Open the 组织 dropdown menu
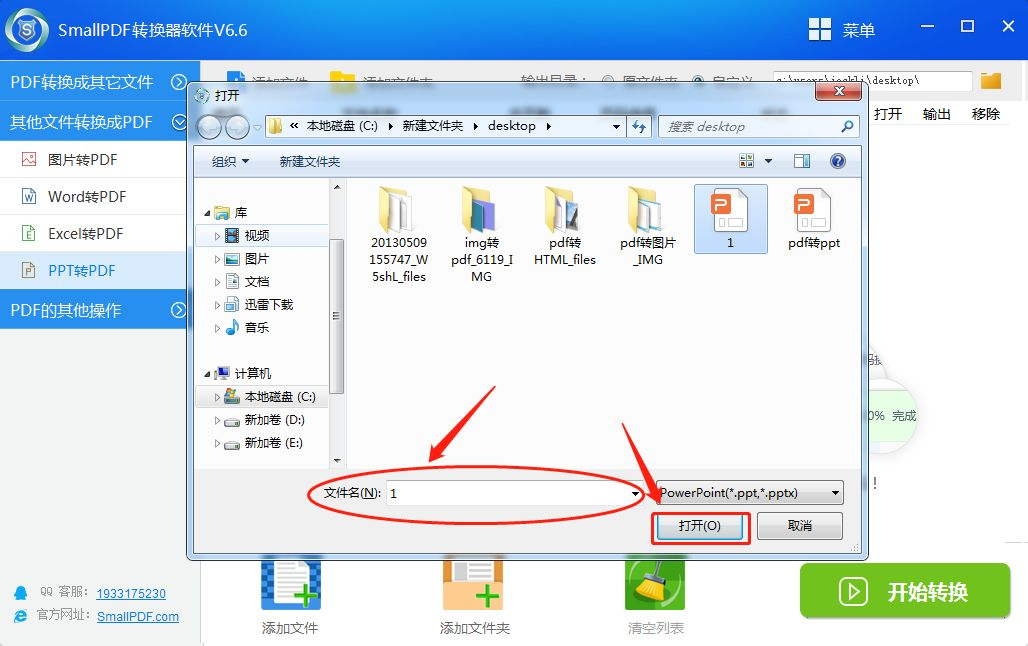The height and width of the screenshot is (646, 1028). 231,161
